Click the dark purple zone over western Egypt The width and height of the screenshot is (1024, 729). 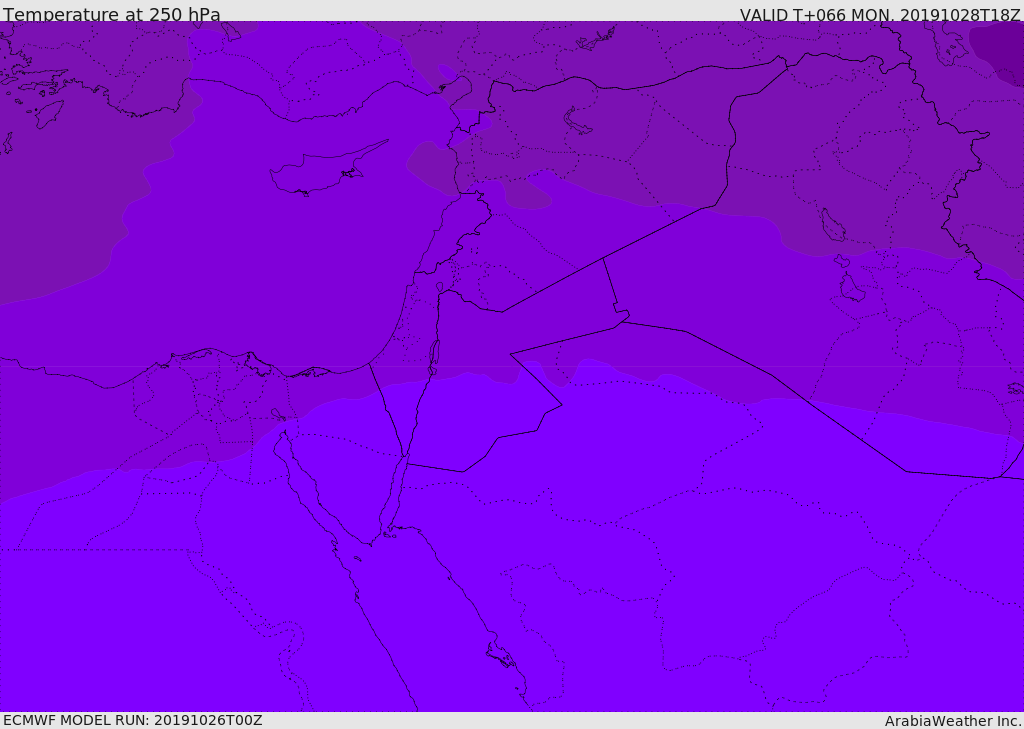tap(98, 425)
